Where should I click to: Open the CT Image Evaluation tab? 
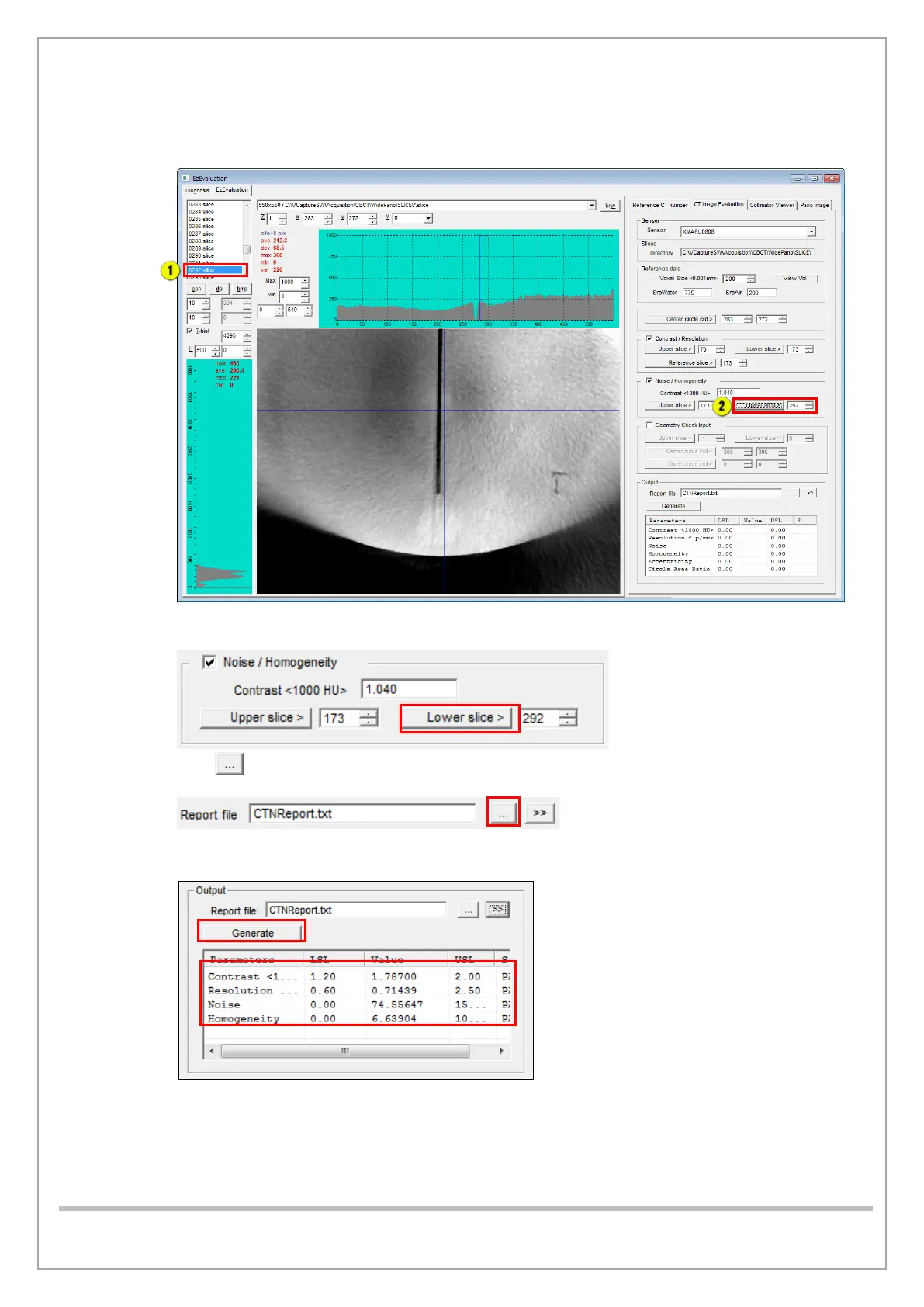pyautogui.click(x=718, y=204)
